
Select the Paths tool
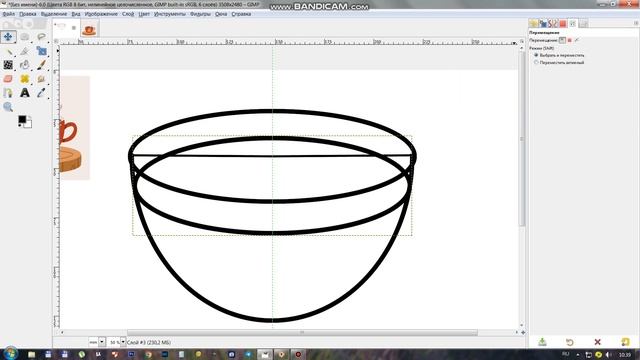(x=8, y=93)
